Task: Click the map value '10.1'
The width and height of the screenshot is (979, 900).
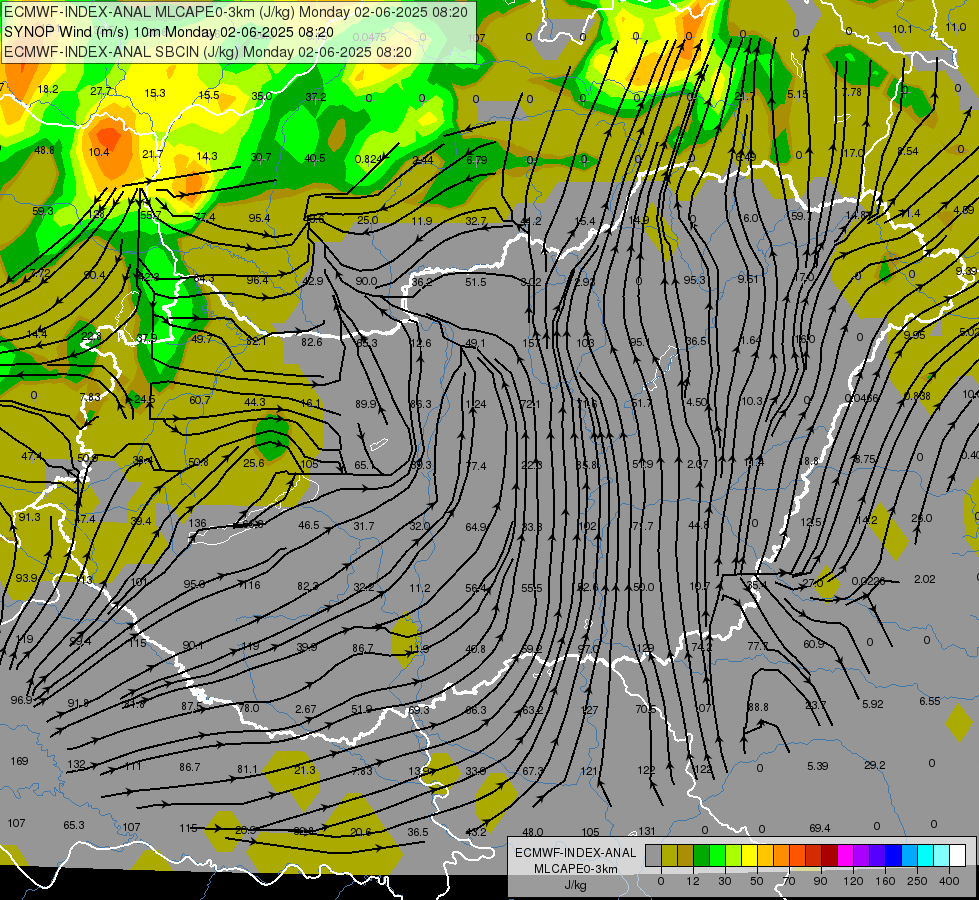Action: click(902, 29)
